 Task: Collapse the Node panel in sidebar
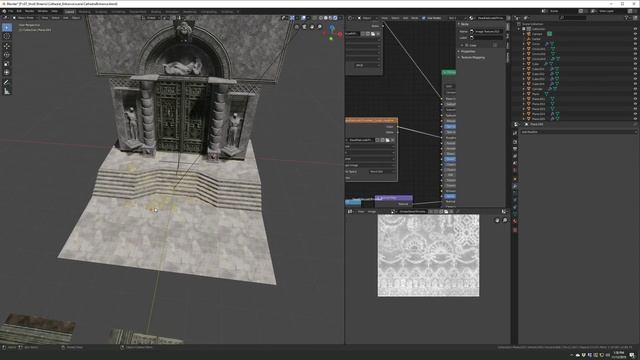point(464,24)
